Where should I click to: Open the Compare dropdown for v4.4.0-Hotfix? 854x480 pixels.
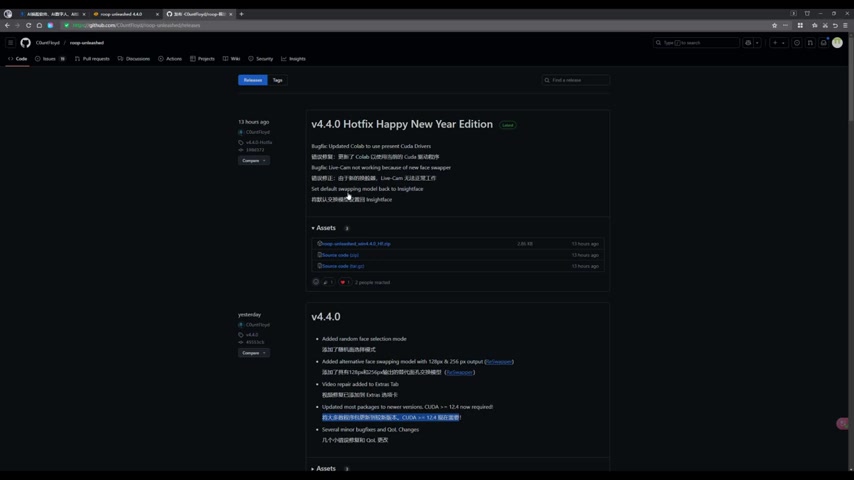coord(253,160)
